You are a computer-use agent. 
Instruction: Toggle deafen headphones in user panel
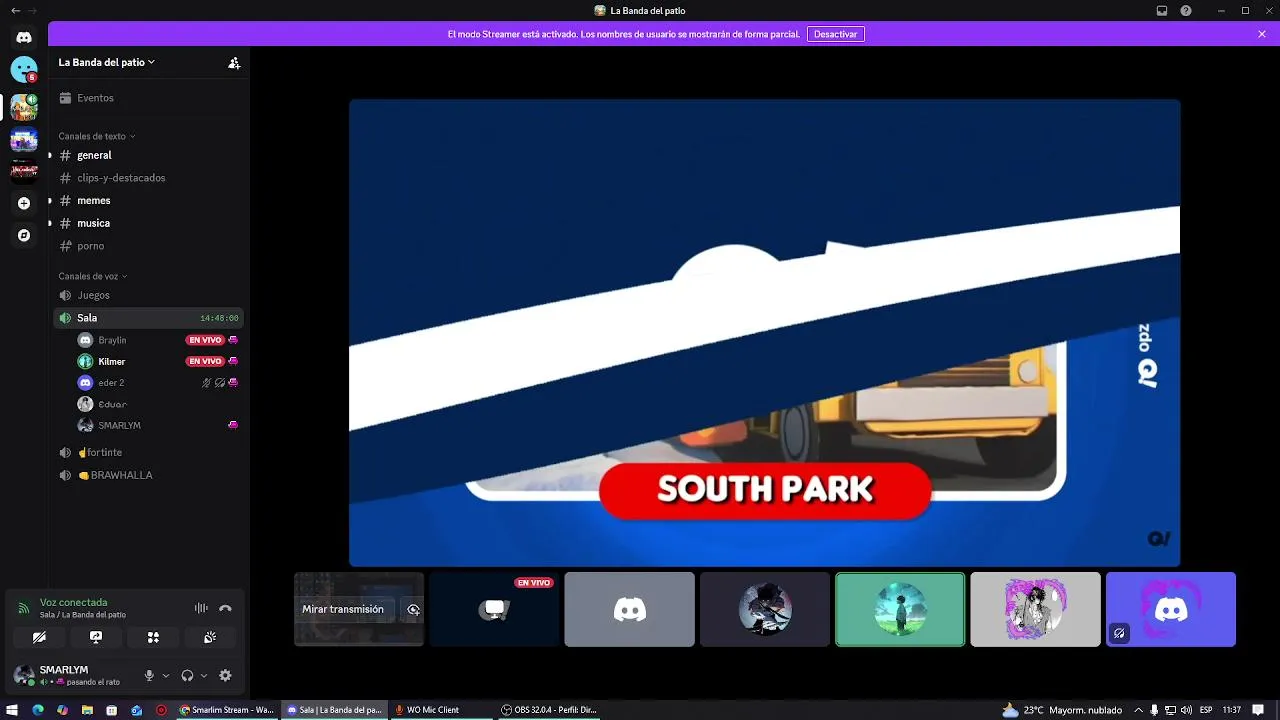(187, 676)
